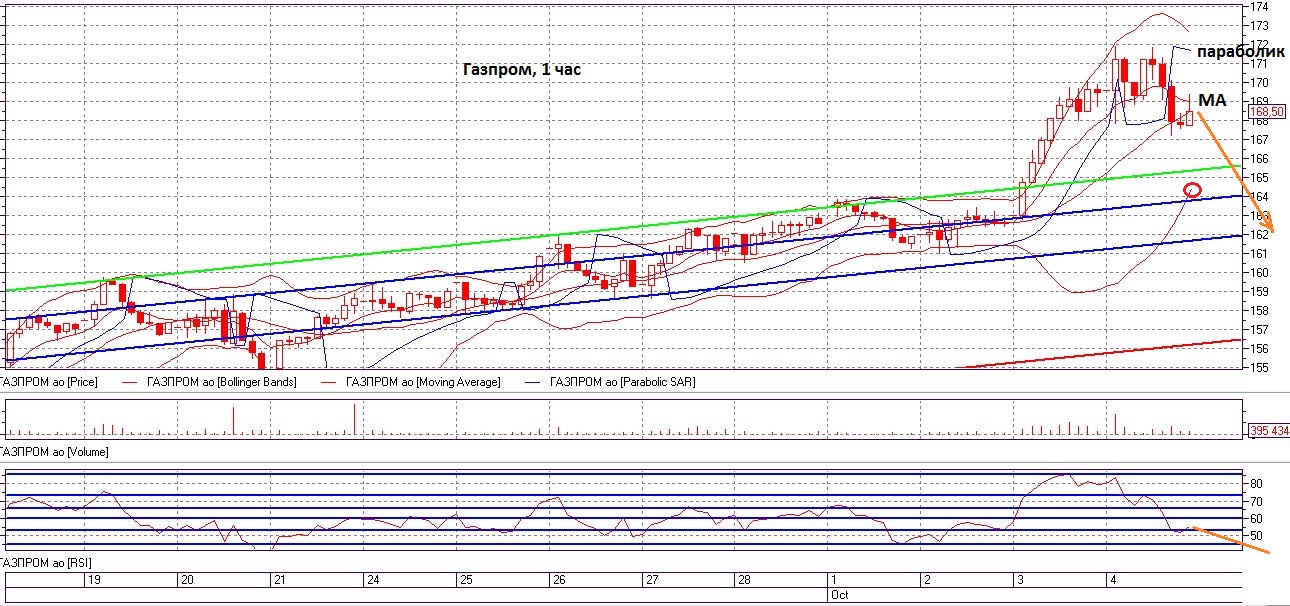
Task: Click date label 25 on time axis
Action: point(465,580)
